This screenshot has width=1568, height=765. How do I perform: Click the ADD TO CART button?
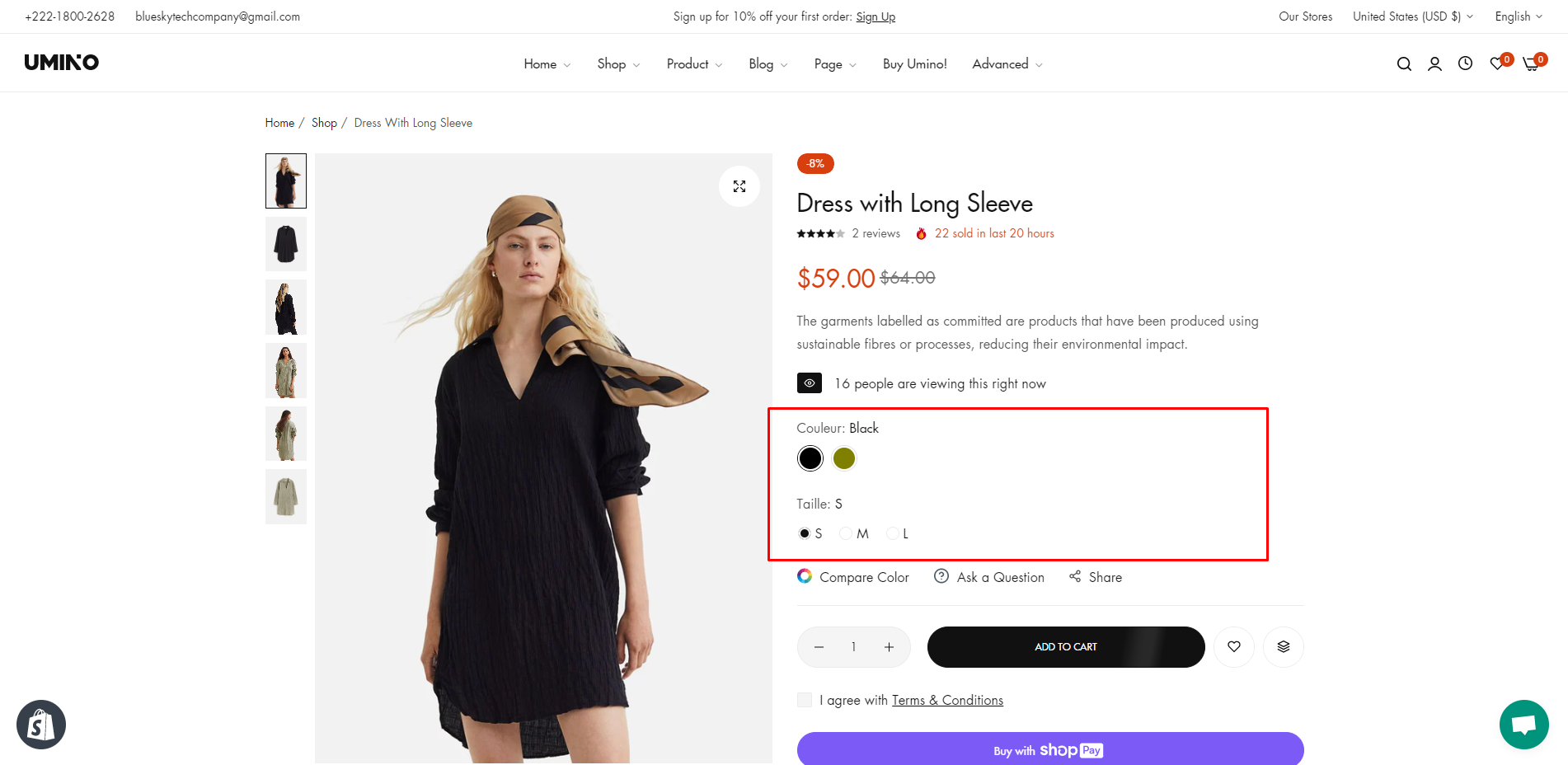tap(1065, 647)
